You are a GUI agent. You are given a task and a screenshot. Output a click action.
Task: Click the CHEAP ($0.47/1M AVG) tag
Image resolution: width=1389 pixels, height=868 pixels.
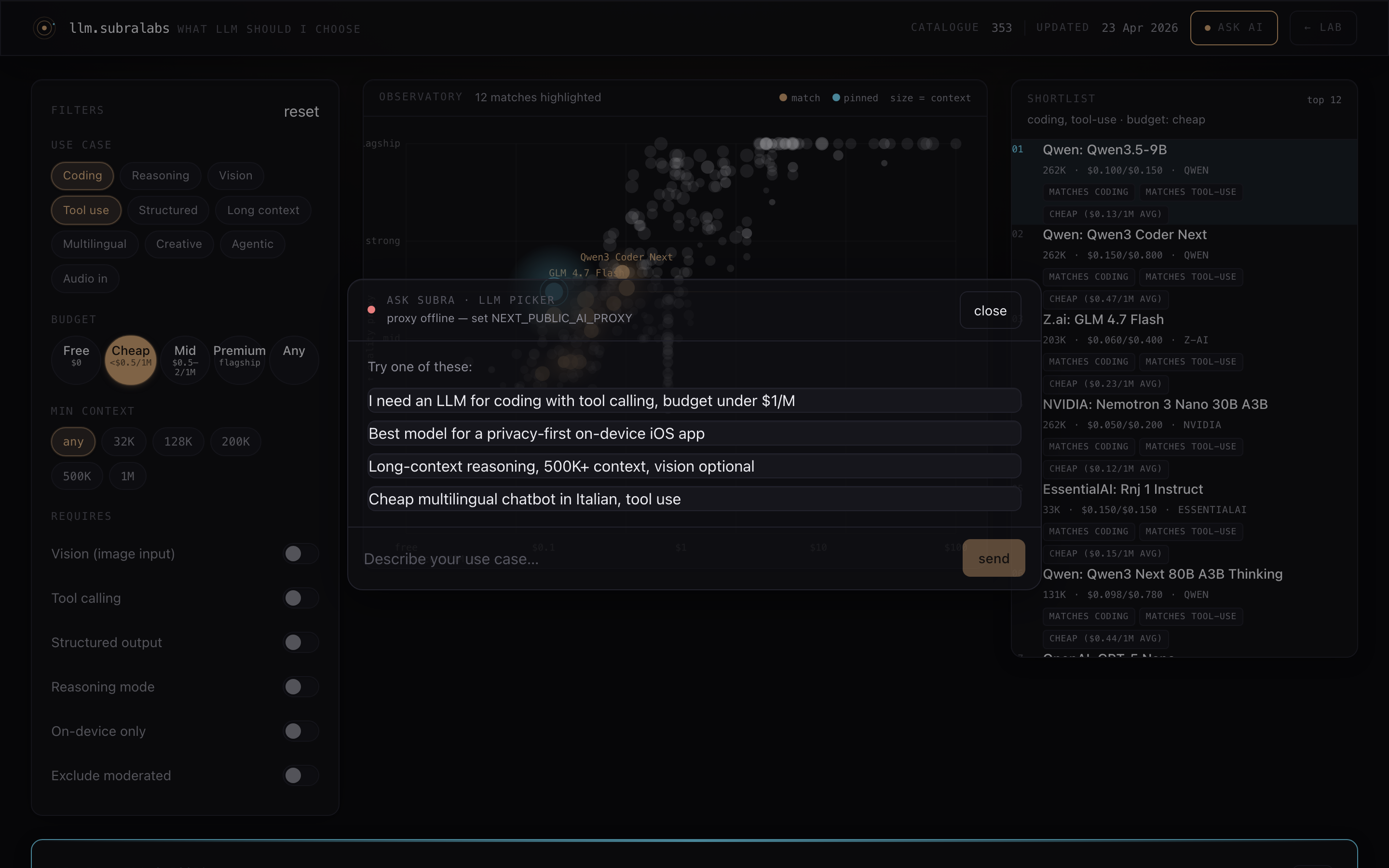tap(1105, 299)
